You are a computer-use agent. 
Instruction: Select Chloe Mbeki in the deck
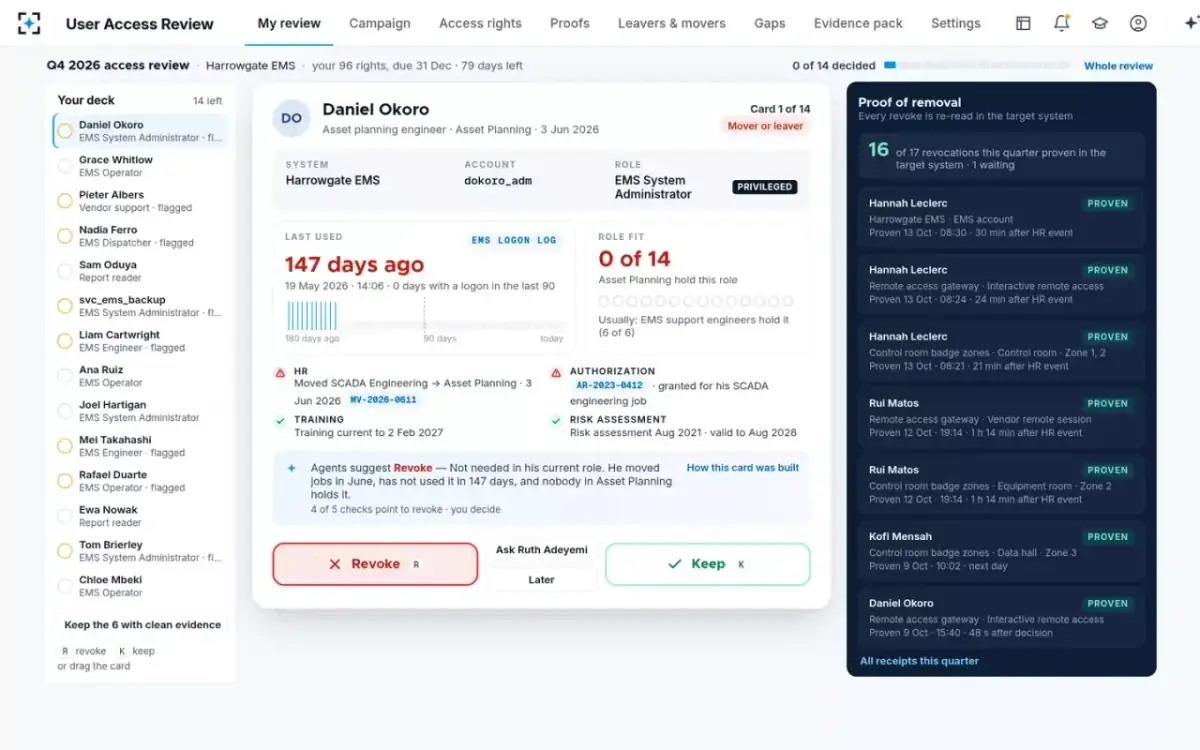point(140,586)
